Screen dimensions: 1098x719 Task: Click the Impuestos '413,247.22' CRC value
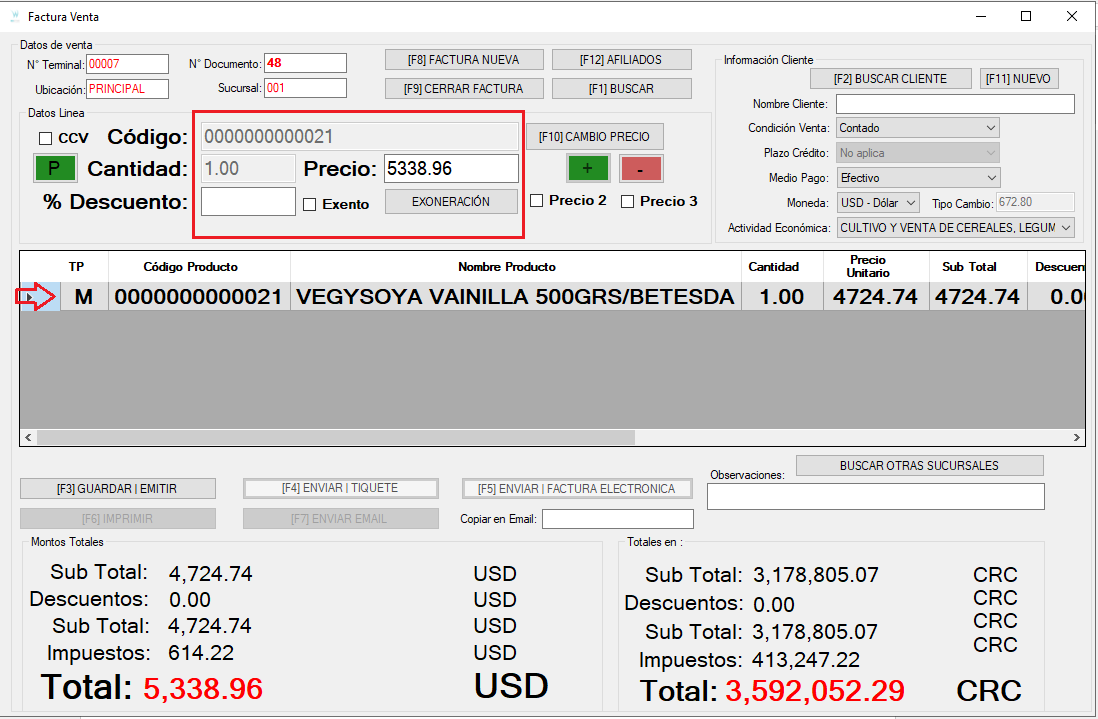point(806,660)
